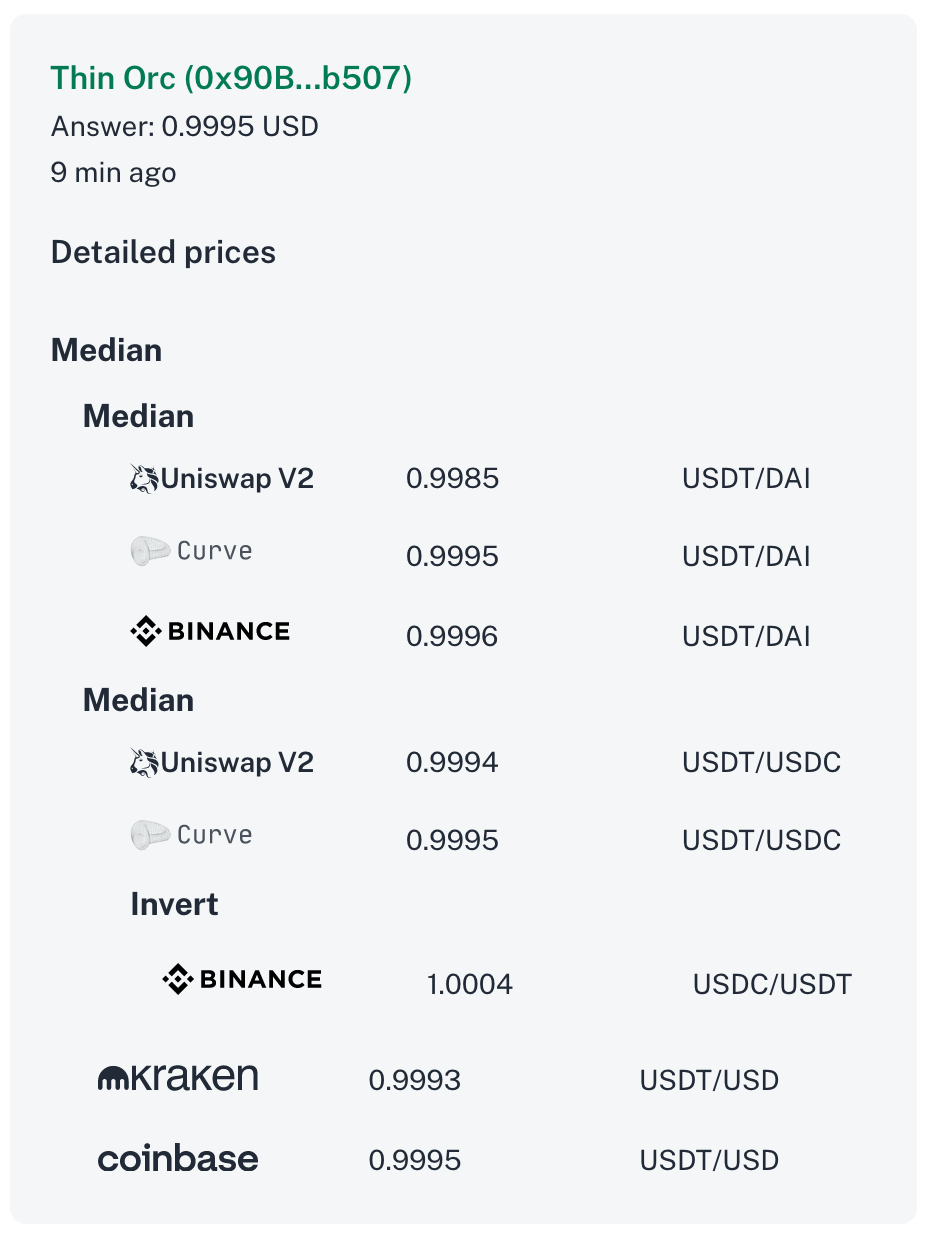Click the Binance logo in USDT/DAI row

click(x=210, y=631)
